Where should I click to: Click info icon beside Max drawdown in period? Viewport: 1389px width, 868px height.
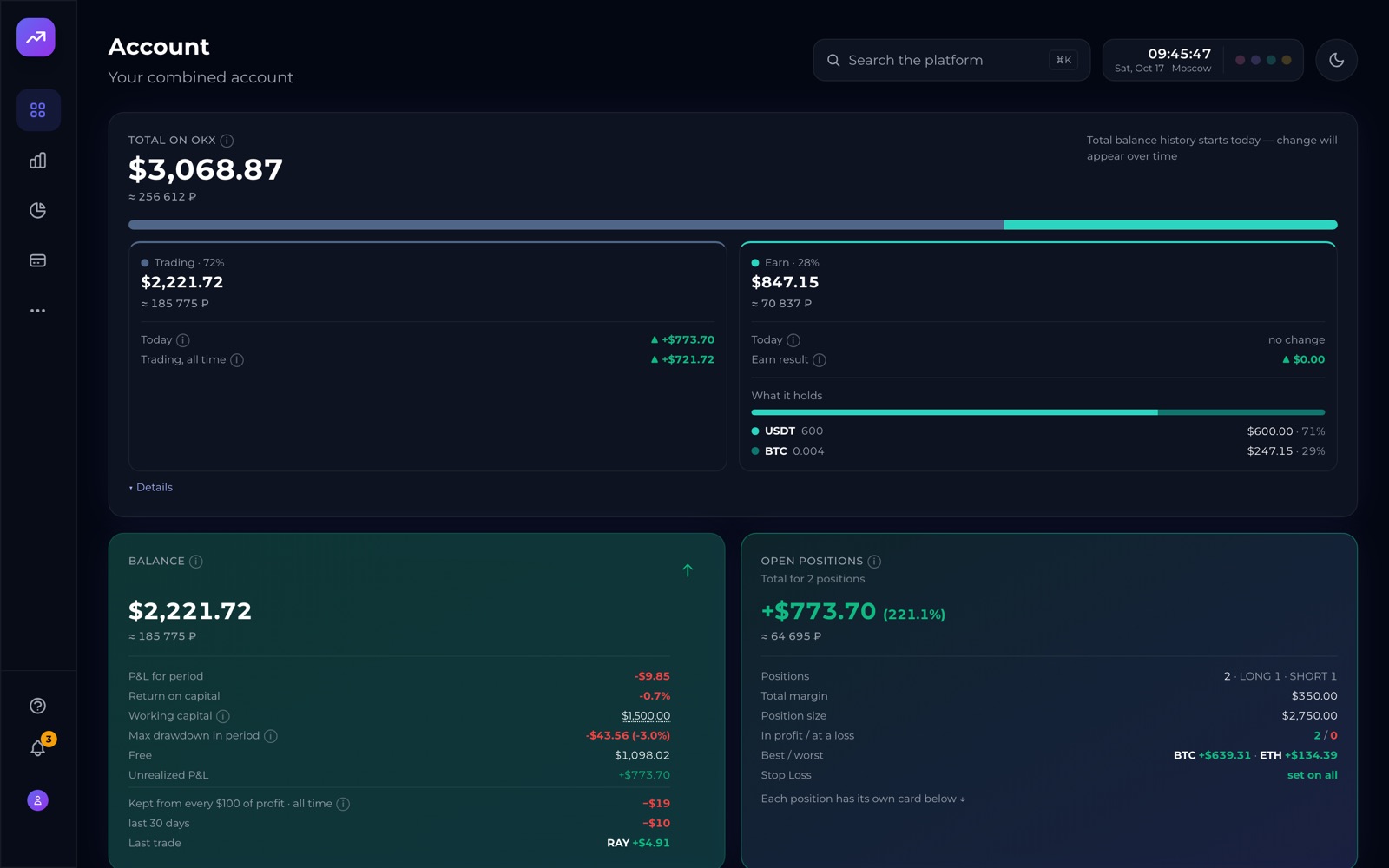click(x=271, y=736)
